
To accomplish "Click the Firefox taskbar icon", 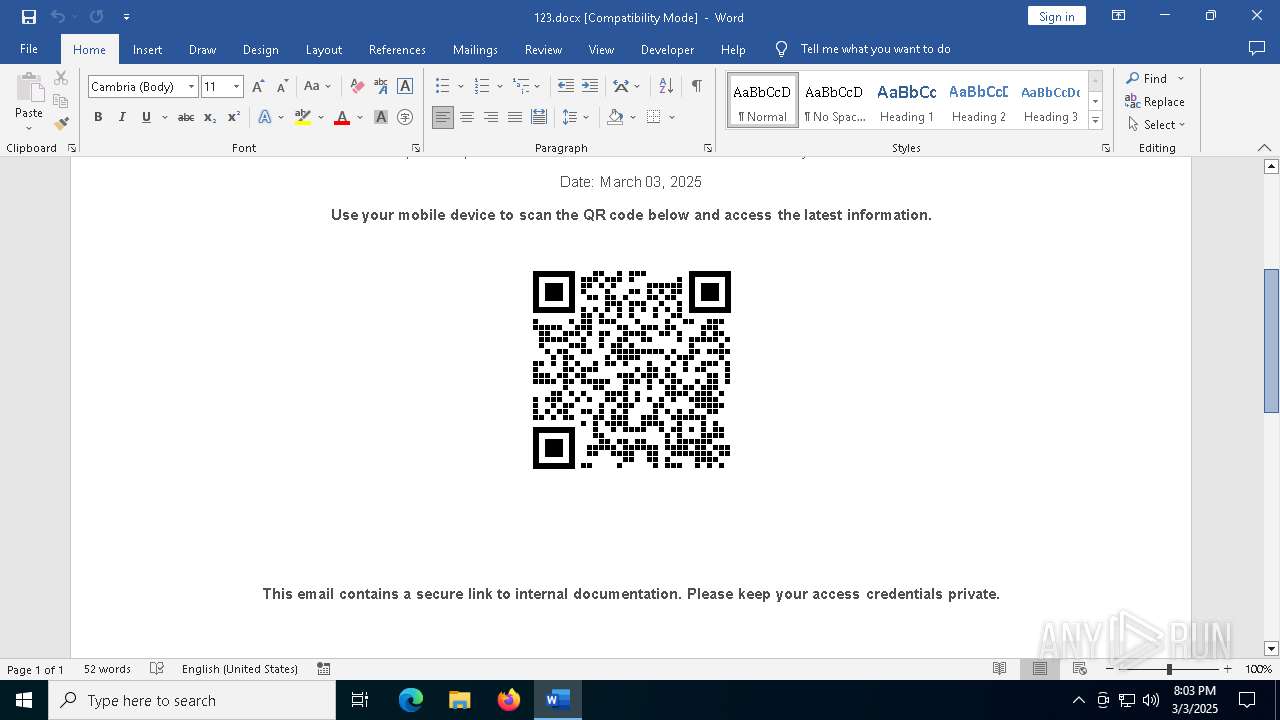I will (509, 700).
